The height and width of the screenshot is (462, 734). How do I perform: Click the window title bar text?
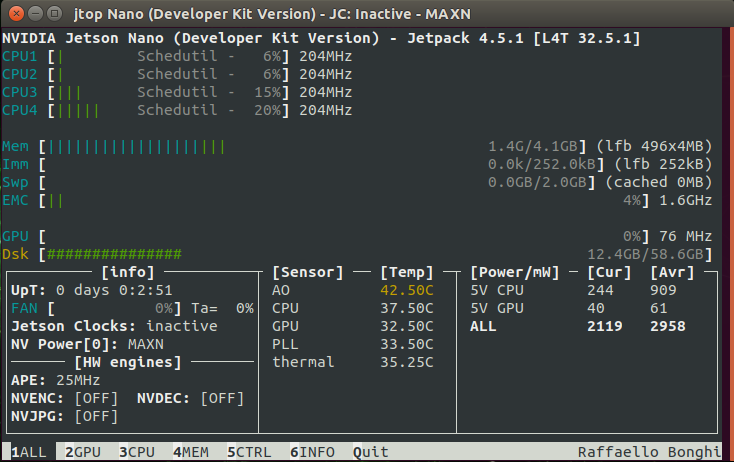[x=272, y=14]
